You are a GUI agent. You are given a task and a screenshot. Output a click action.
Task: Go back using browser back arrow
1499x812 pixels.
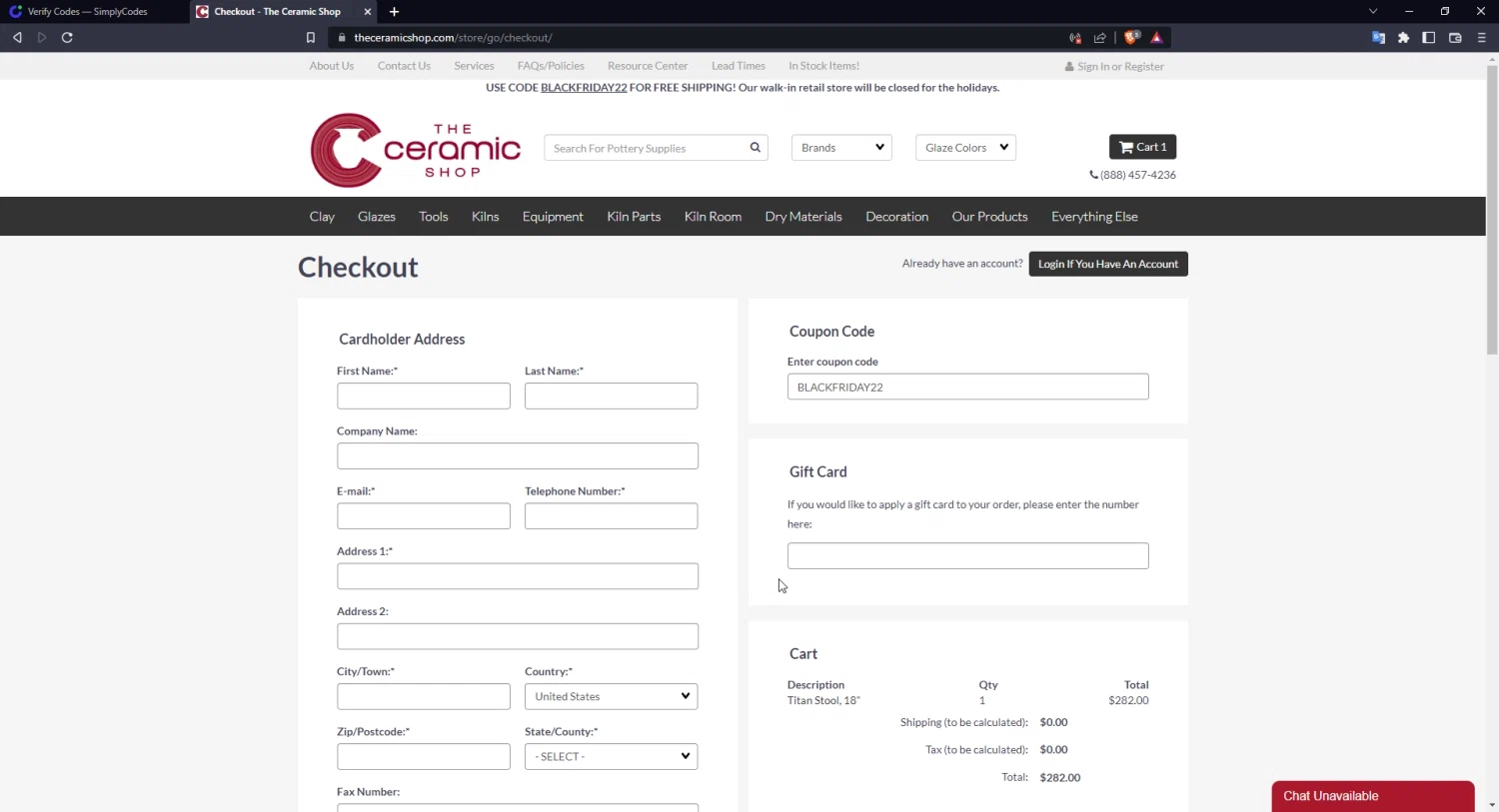tap(17, 38)
